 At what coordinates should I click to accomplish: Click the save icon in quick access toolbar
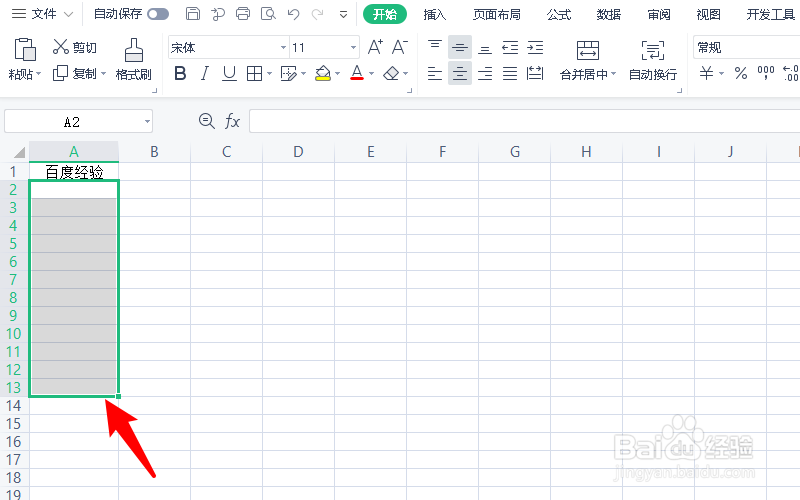[x=192, y=14]
